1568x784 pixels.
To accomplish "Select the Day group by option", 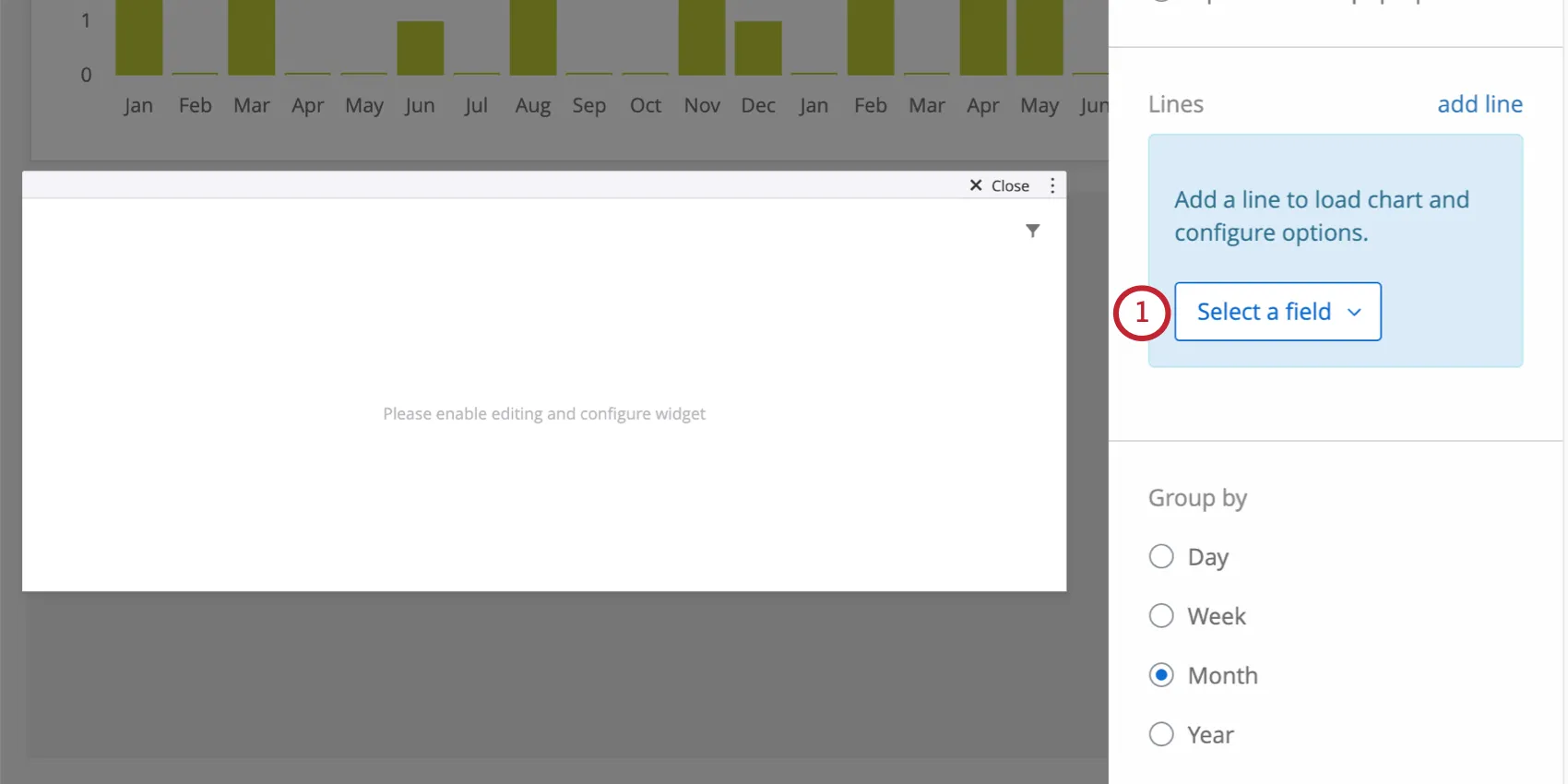I will point(1161,557).
